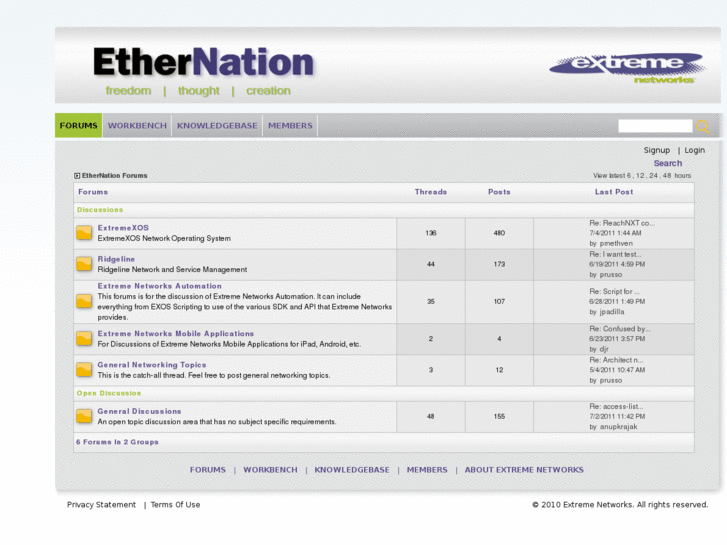Screen dimensions: 727x545
Task: Open the EtherNation Forums breadcrumb link
Action: point(115,176)
